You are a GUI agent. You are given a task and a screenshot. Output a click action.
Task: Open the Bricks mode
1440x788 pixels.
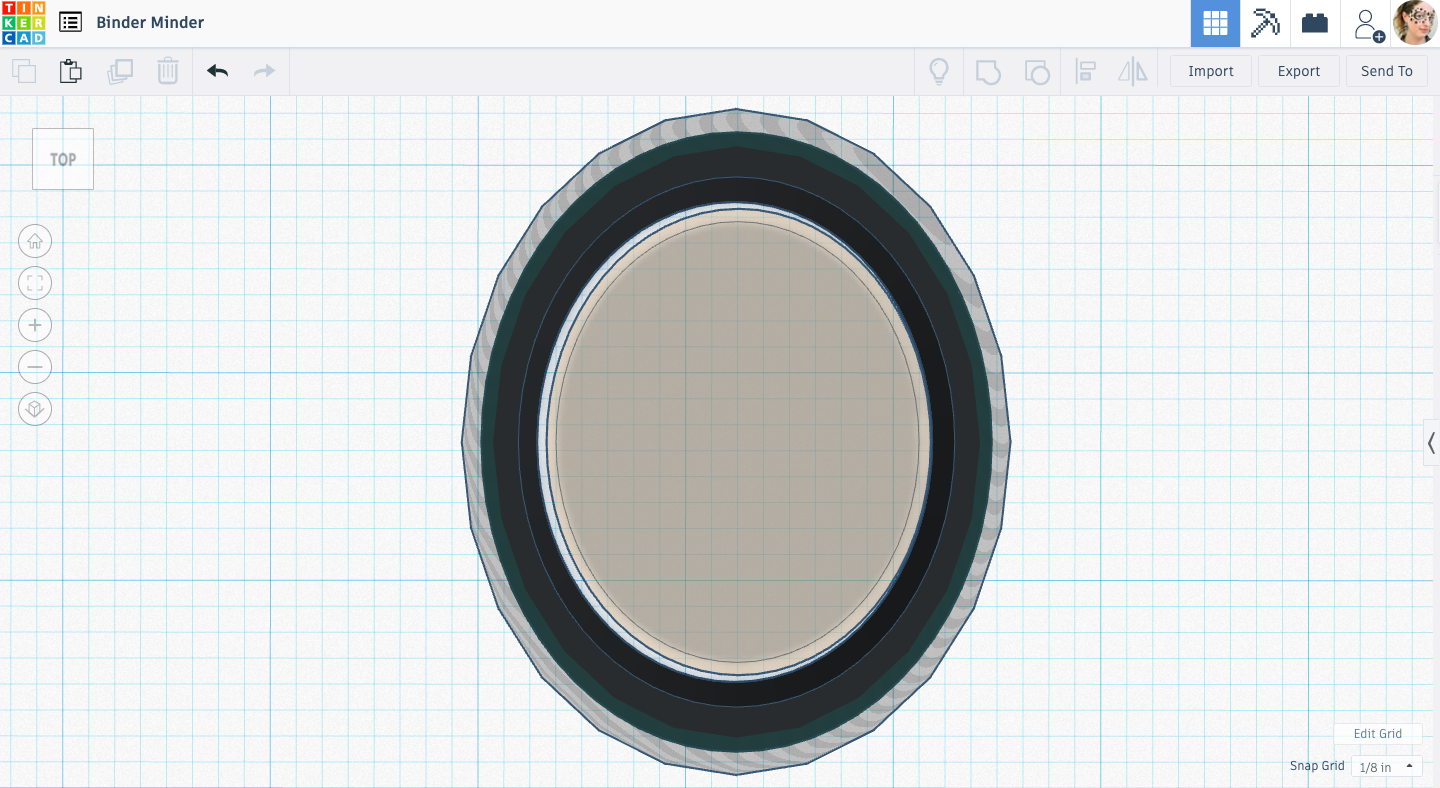pos(1315,23)
